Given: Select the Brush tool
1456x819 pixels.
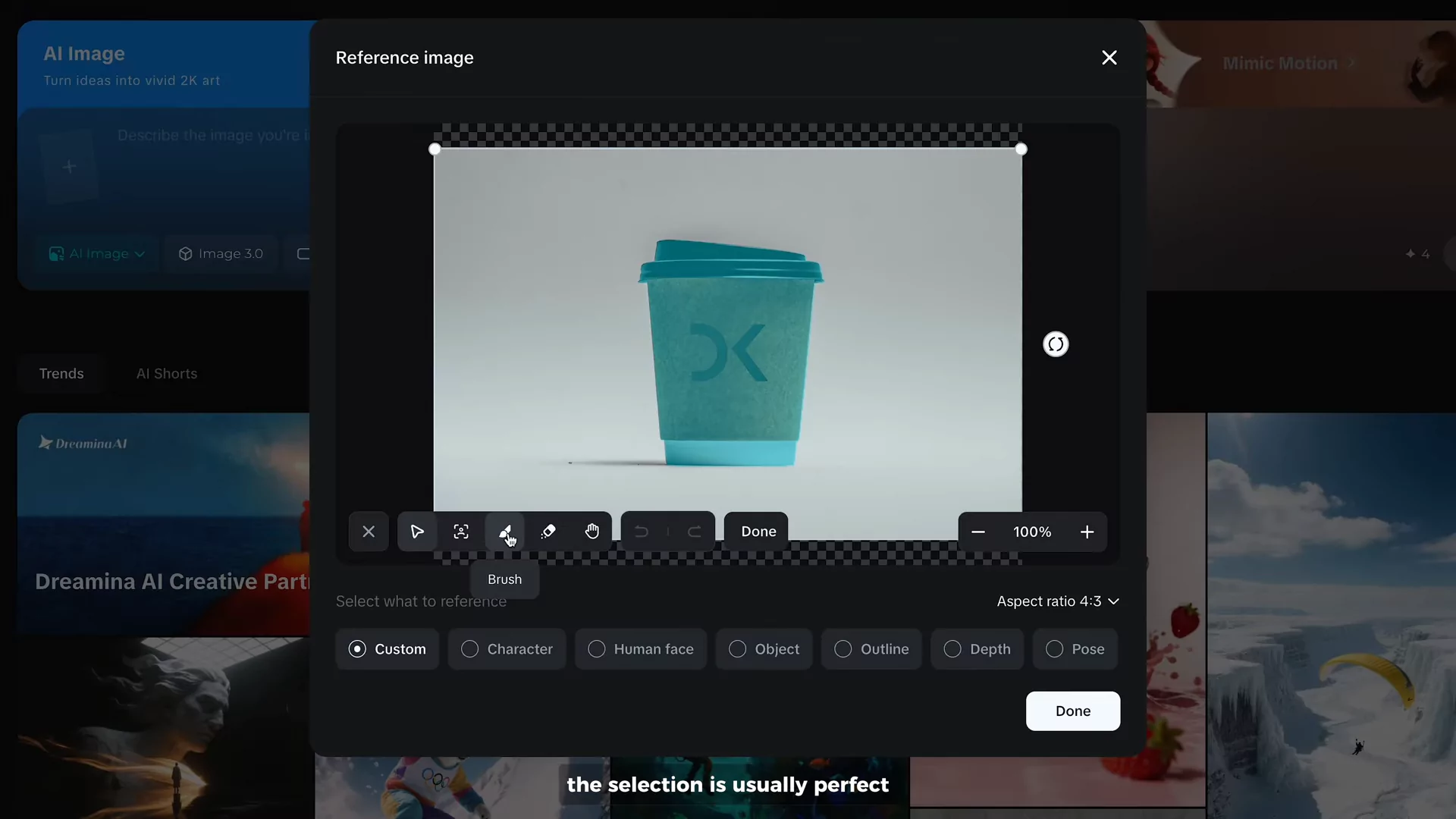Looking at the screenshot, I should [505, 532].
